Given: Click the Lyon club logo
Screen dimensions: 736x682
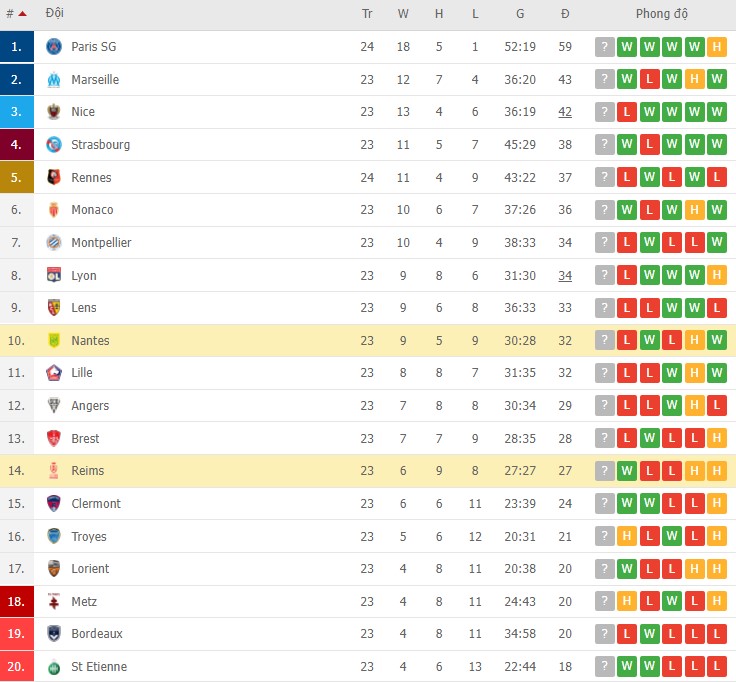Looking at the screenshot, I should click(x=54, y=275).
